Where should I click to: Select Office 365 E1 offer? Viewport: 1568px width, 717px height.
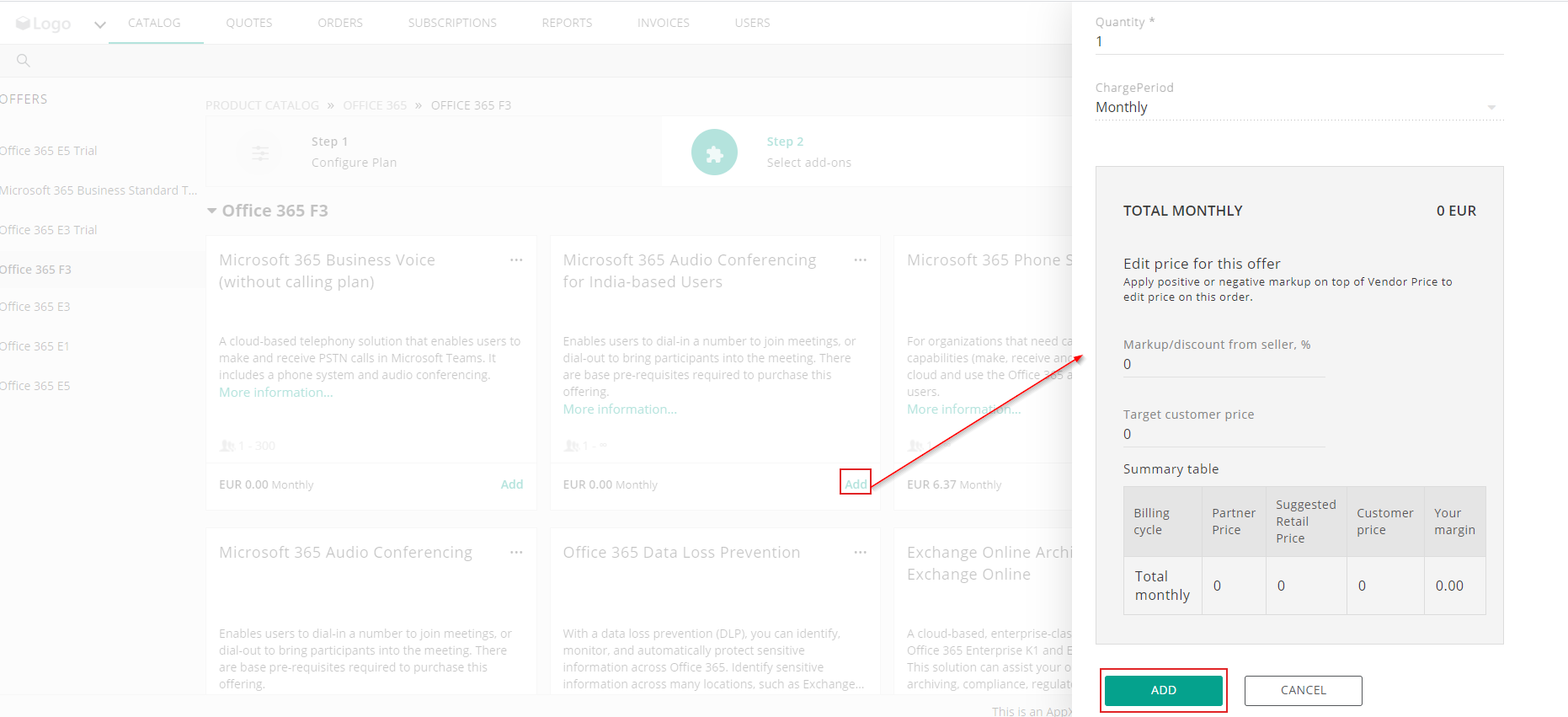pos(35,346)
